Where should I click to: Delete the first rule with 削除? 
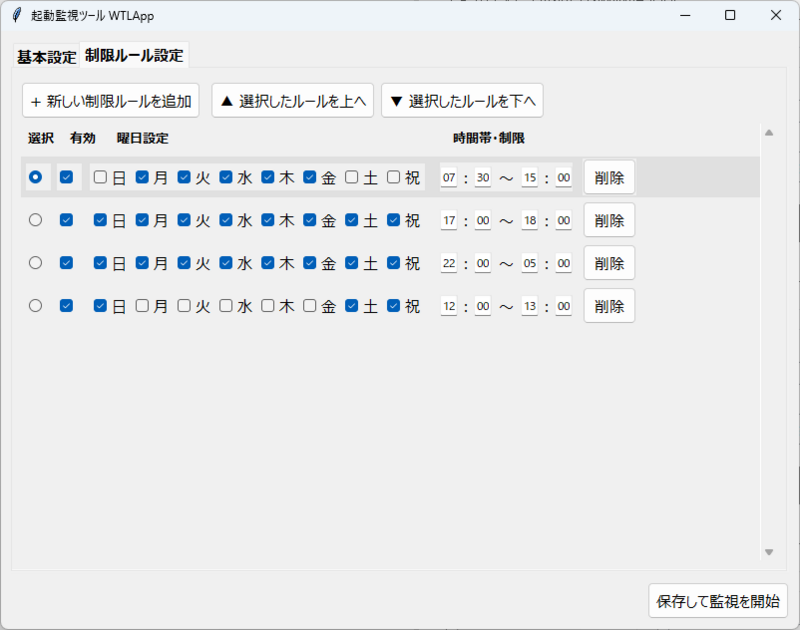pos(609,178)
